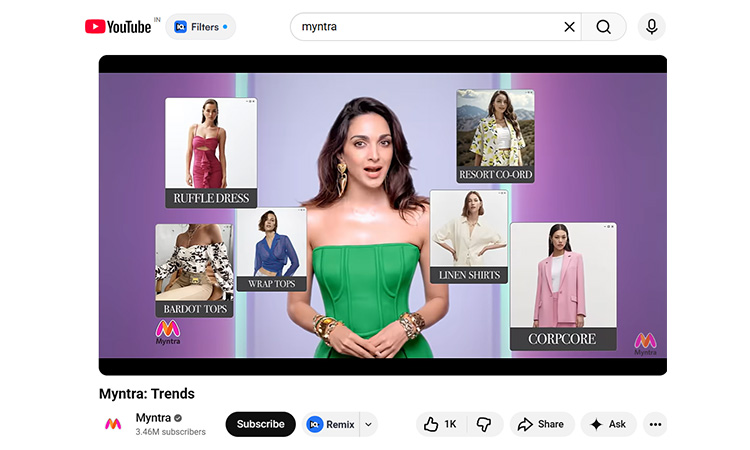The height and width of the screenshot is (450, 750).
Task: Click the Remix button
Action: 331,424
